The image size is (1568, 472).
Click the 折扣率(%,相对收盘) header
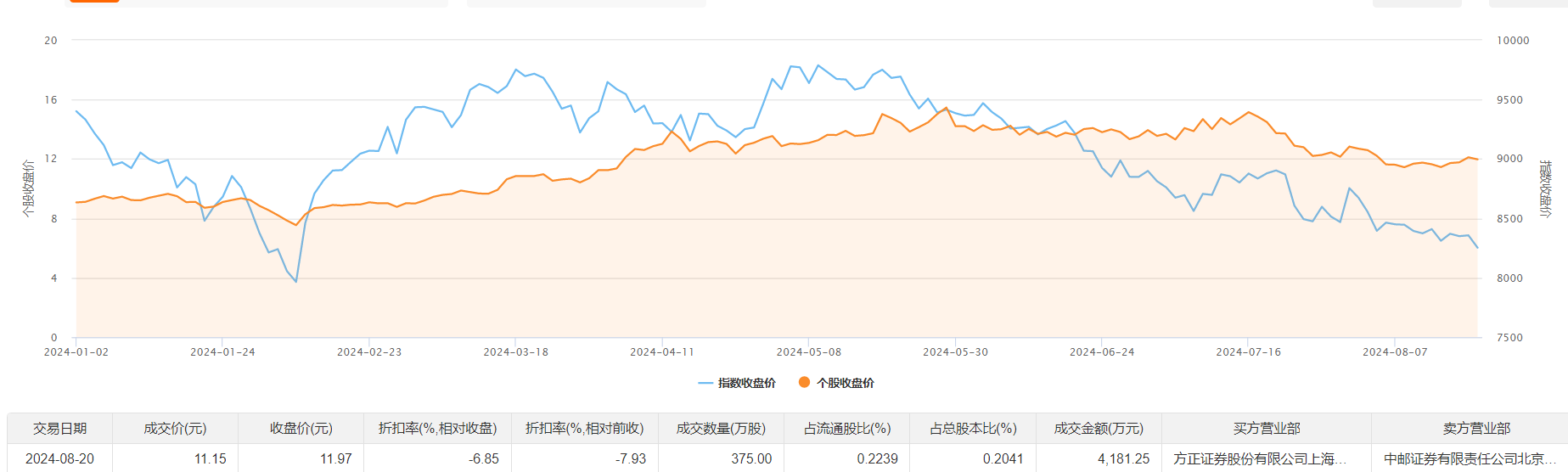click(437, 429)
